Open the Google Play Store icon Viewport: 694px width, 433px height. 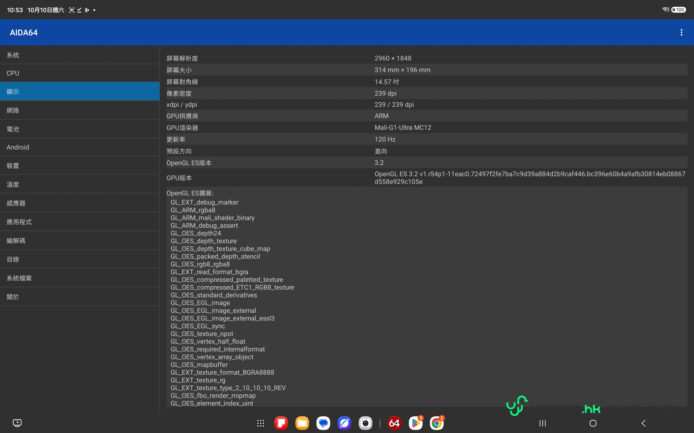click(x=415, y=423)
